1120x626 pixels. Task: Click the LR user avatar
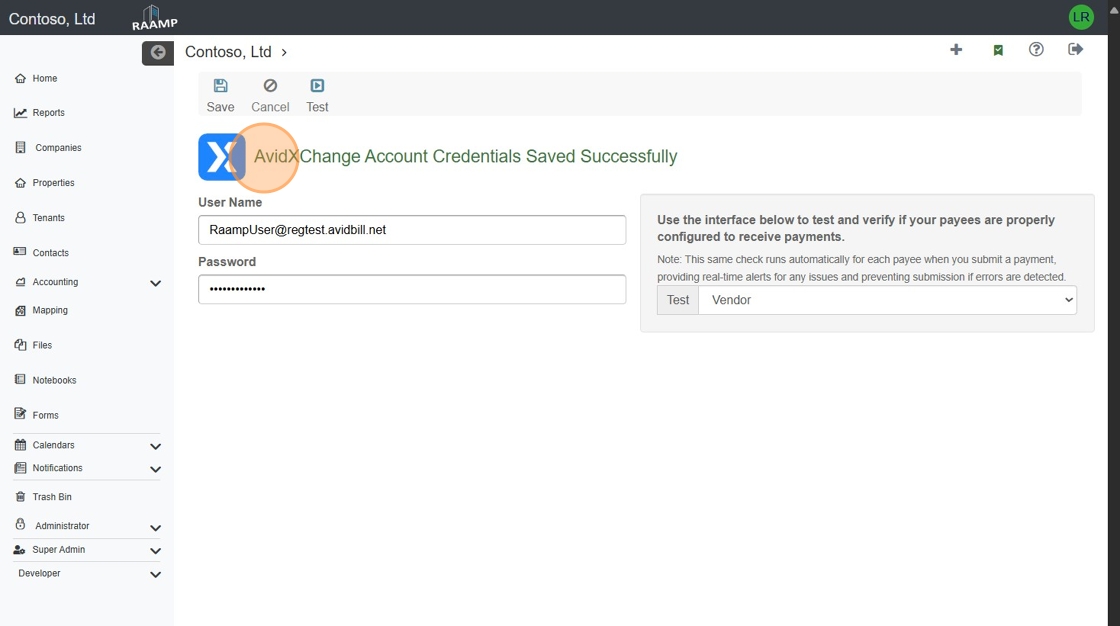click(x=1081, y=17)
